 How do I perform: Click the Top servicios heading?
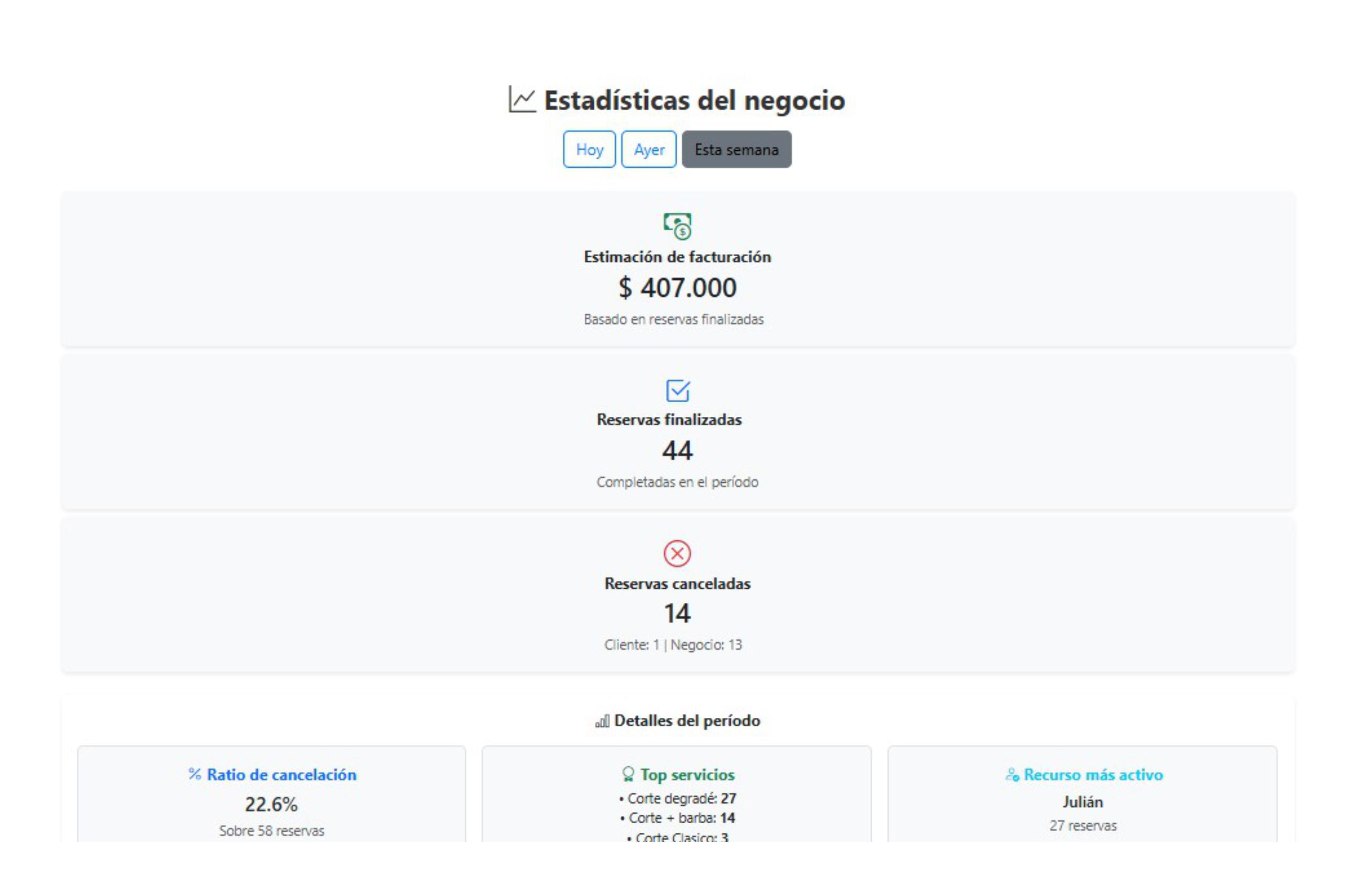(x=687, y=774)
